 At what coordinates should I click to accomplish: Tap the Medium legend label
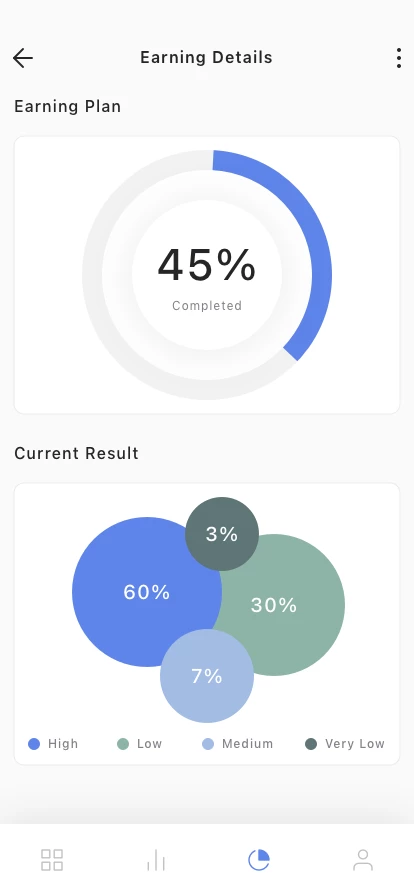pos(248,744)
